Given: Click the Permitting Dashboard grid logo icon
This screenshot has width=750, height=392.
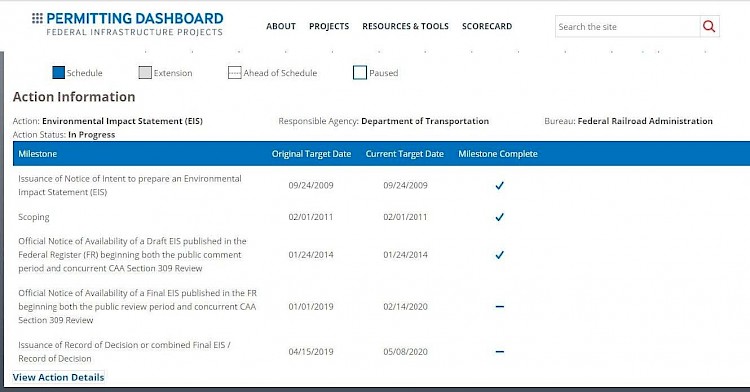Looking at the screenshot, I should pos(37,18).
